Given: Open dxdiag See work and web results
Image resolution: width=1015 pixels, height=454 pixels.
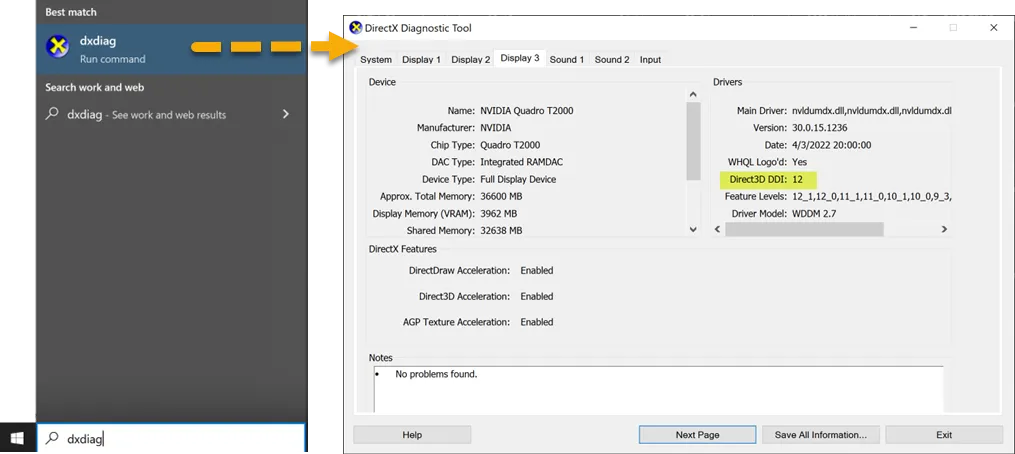Looking at the screenshot, I should click(171, 115).
